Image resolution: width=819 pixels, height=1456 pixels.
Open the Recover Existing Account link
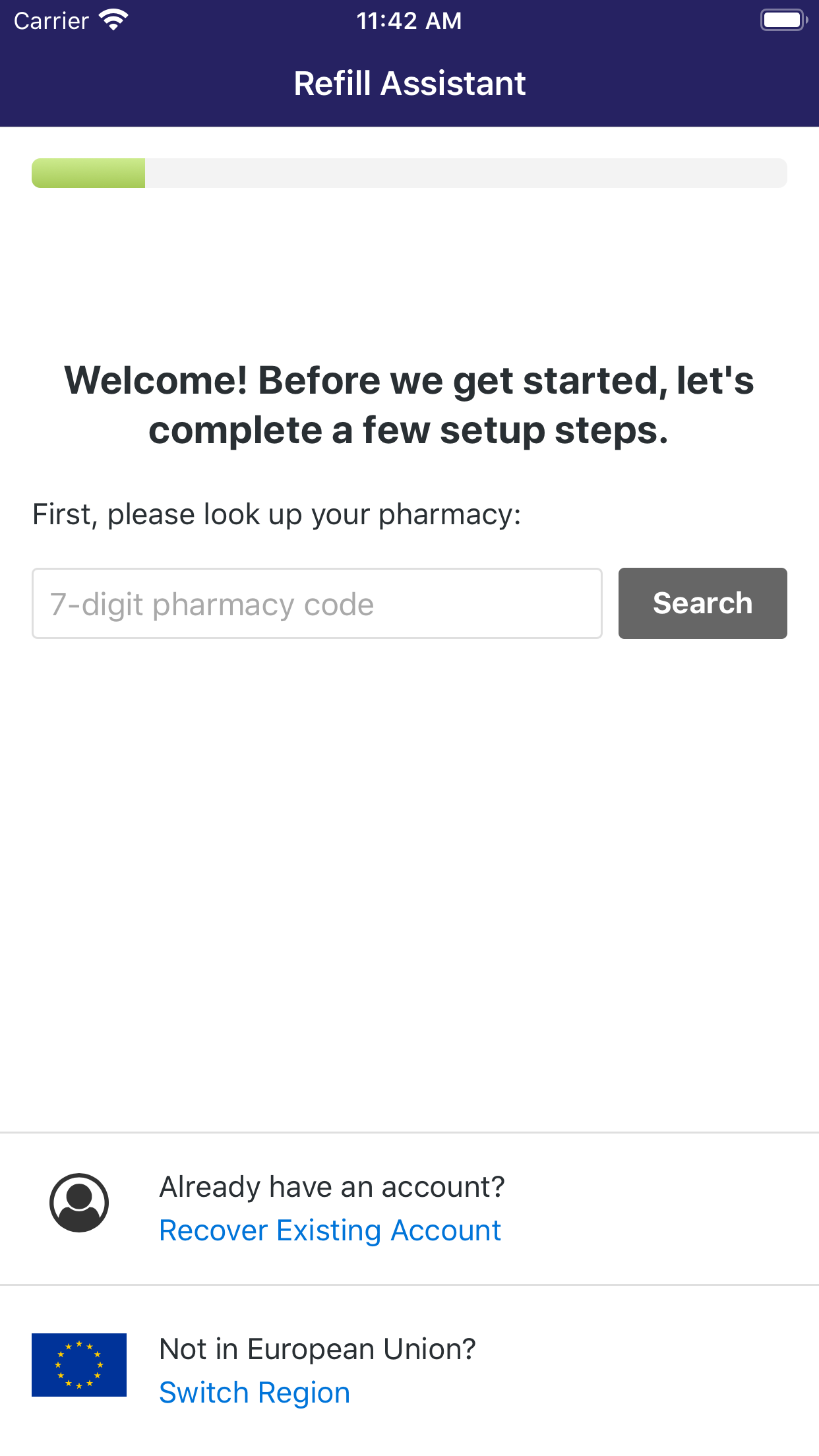(330, 1230)
